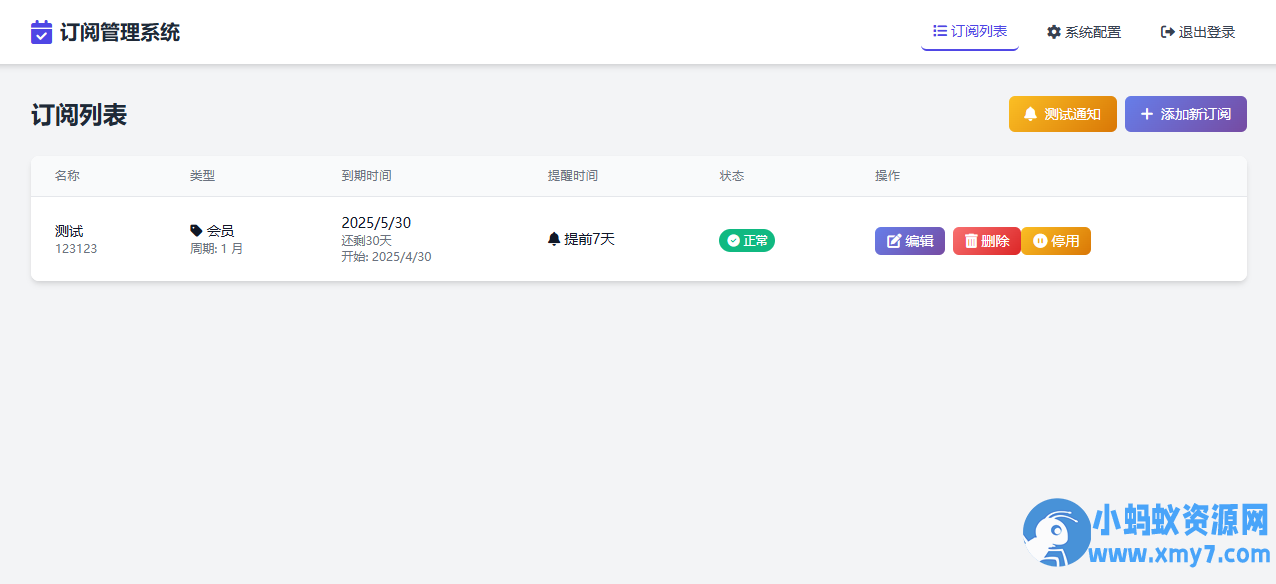Image resolution: width=1276 pixels, height=584 pixels.
Task: Switch to the 订阅列表 tab
Action: pos(969,30)
